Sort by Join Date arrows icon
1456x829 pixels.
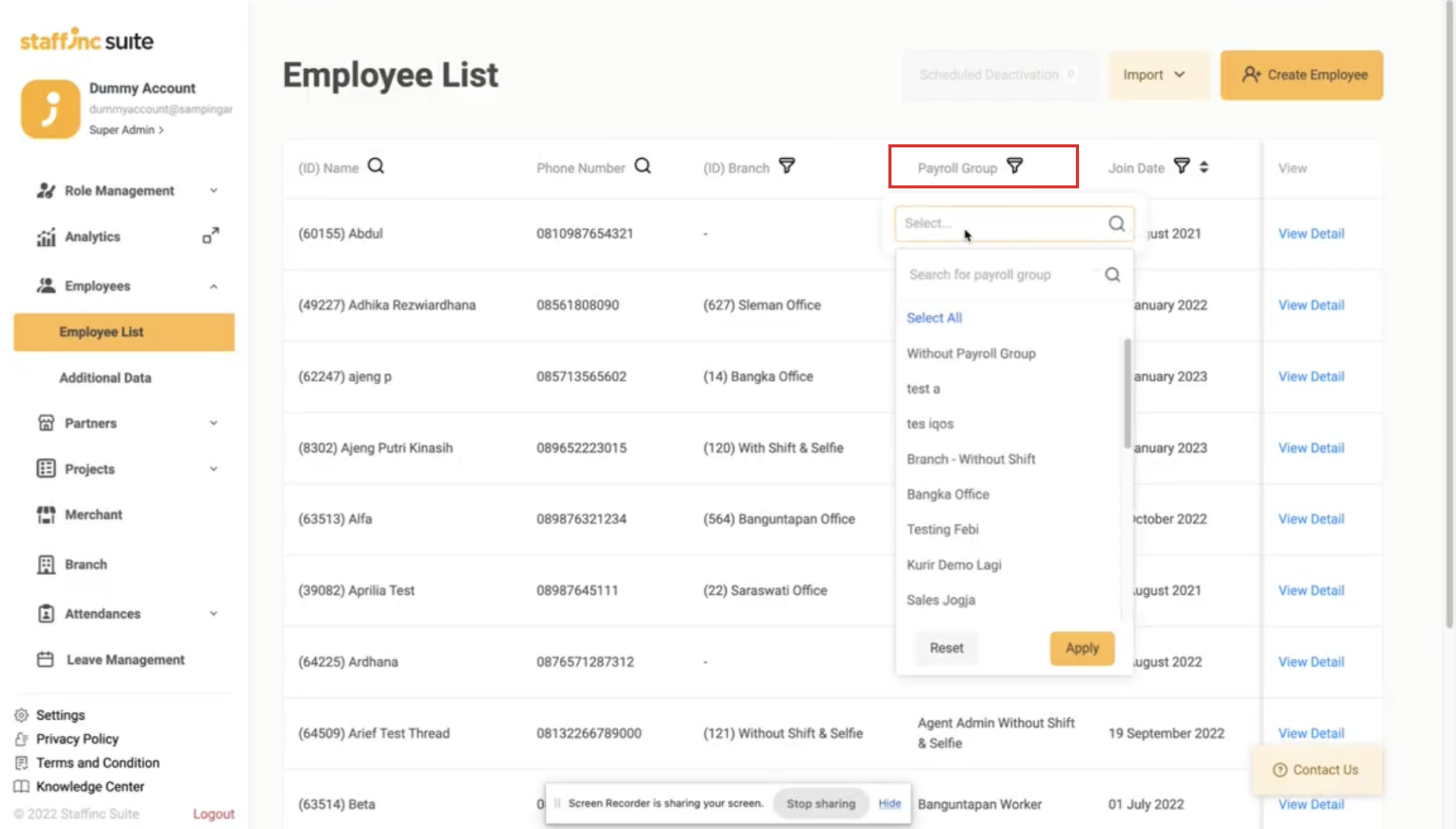coord(1204,167)
